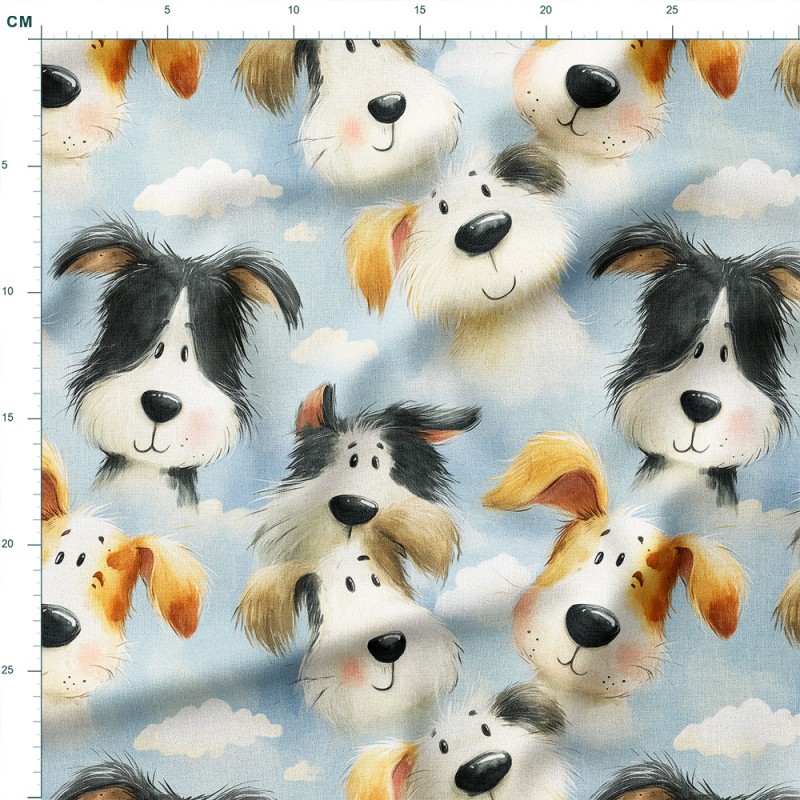
Task: Click the 10 mark on top ruler
Action: pyautogui.click(x=293, y=10)
